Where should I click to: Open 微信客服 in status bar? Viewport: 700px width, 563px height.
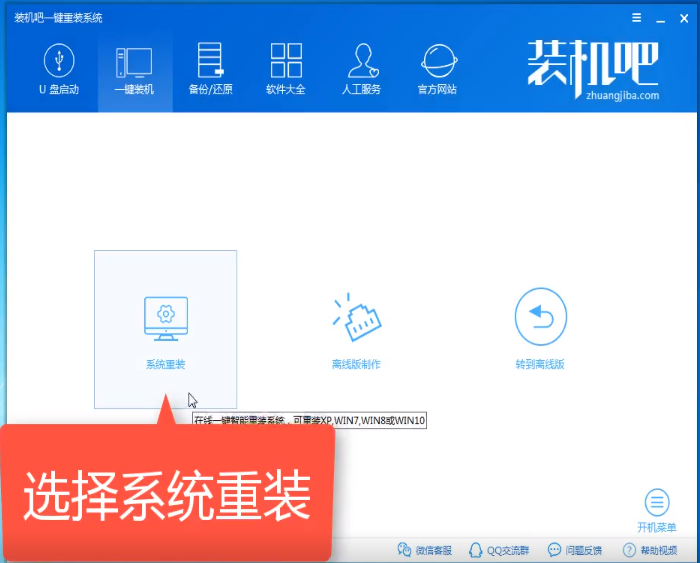click(x=425, y=550)
